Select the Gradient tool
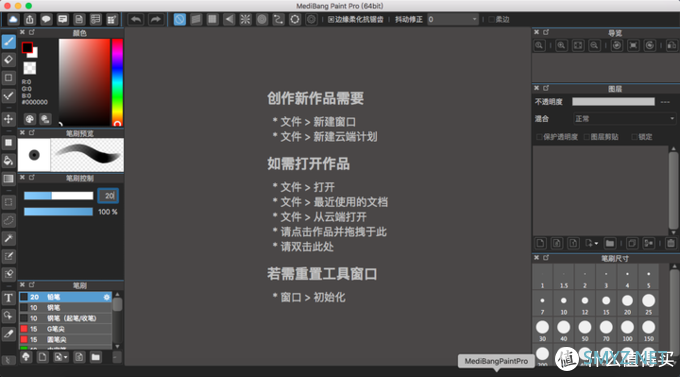Image resolution: width=680 pixels, height=377 pixels. tap(9, 179)
